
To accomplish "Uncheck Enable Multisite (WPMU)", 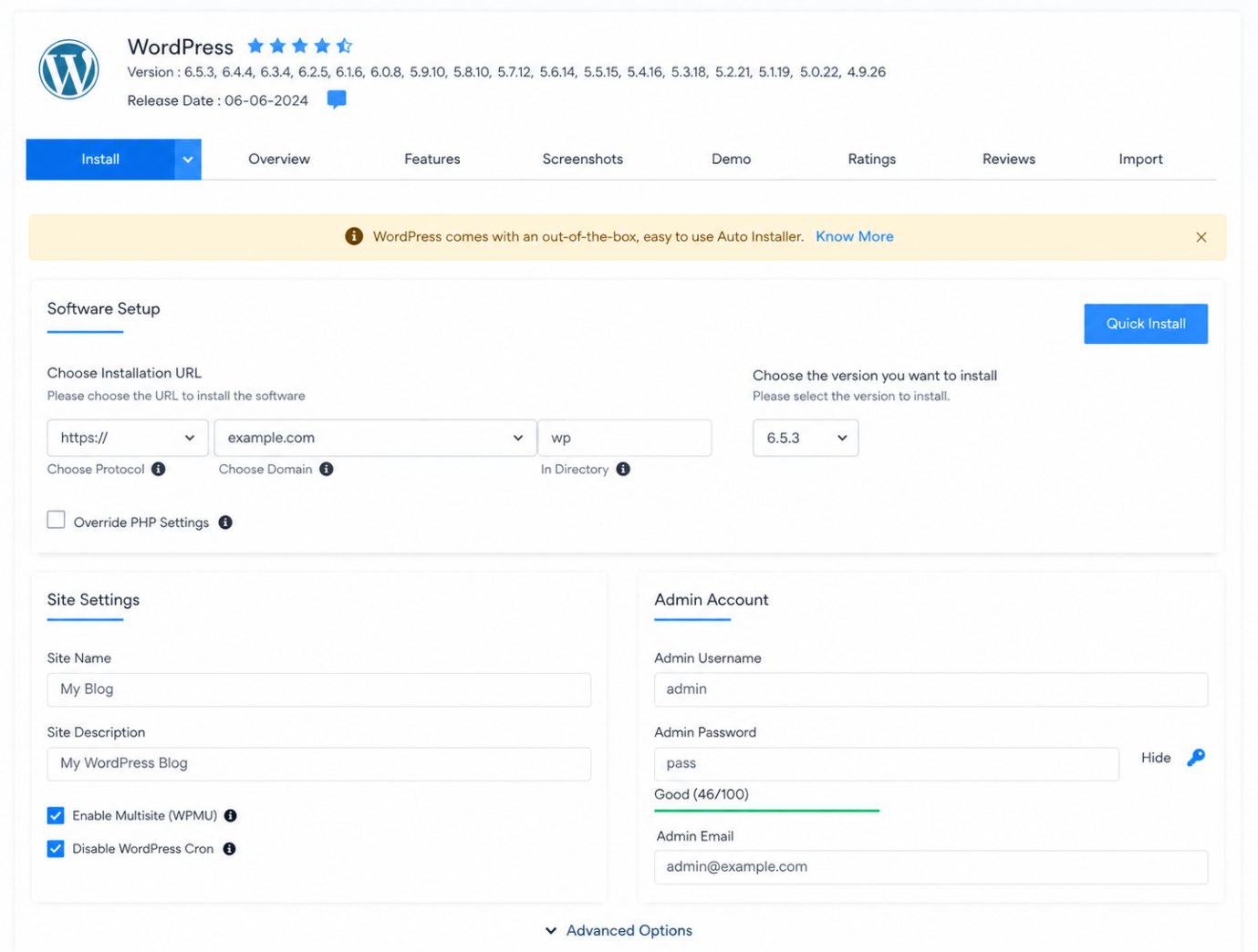I will click(x=56, y=815).
